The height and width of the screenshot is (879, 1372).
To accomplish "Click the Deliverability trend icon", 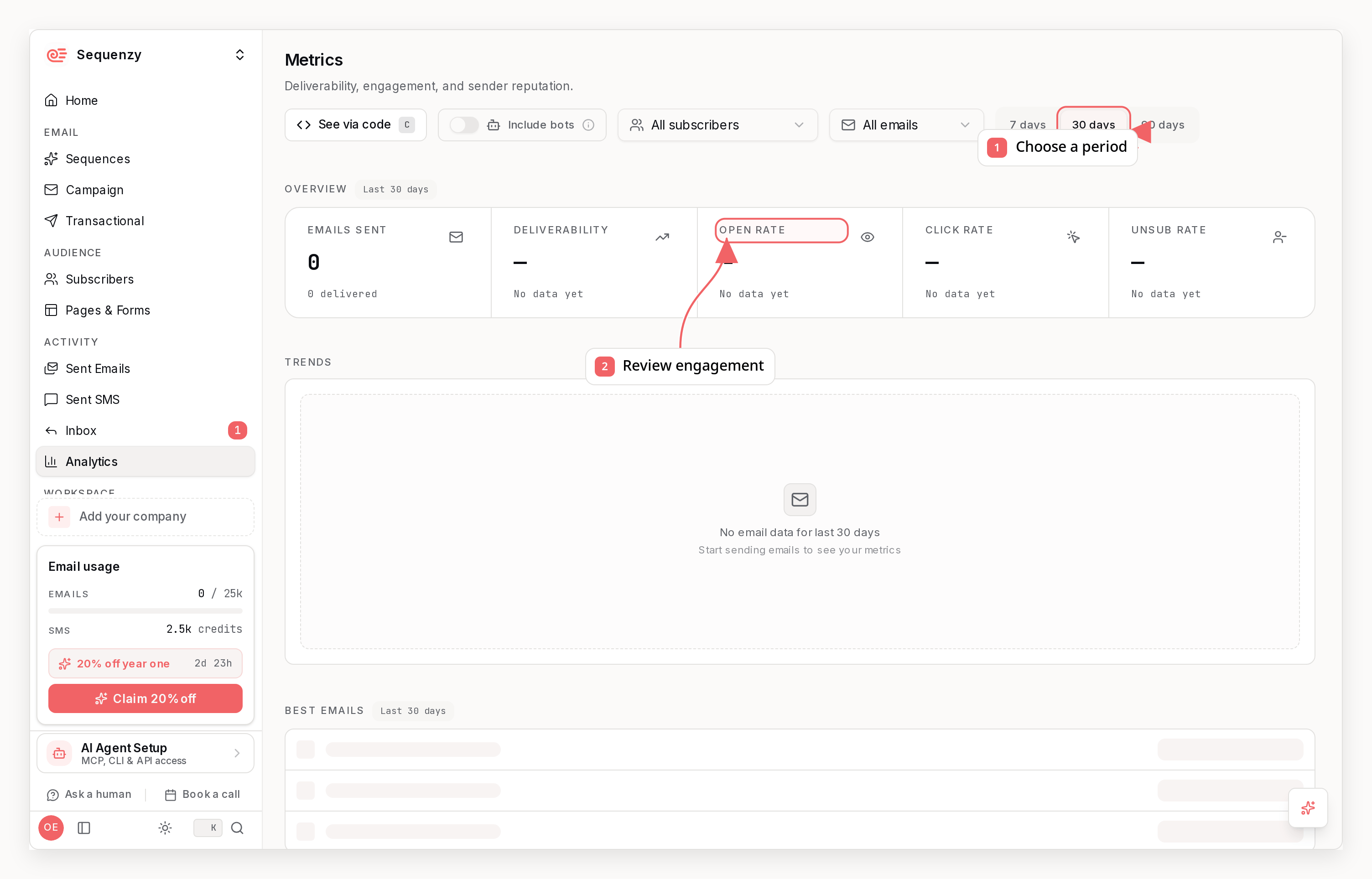I will pos(662,237).
